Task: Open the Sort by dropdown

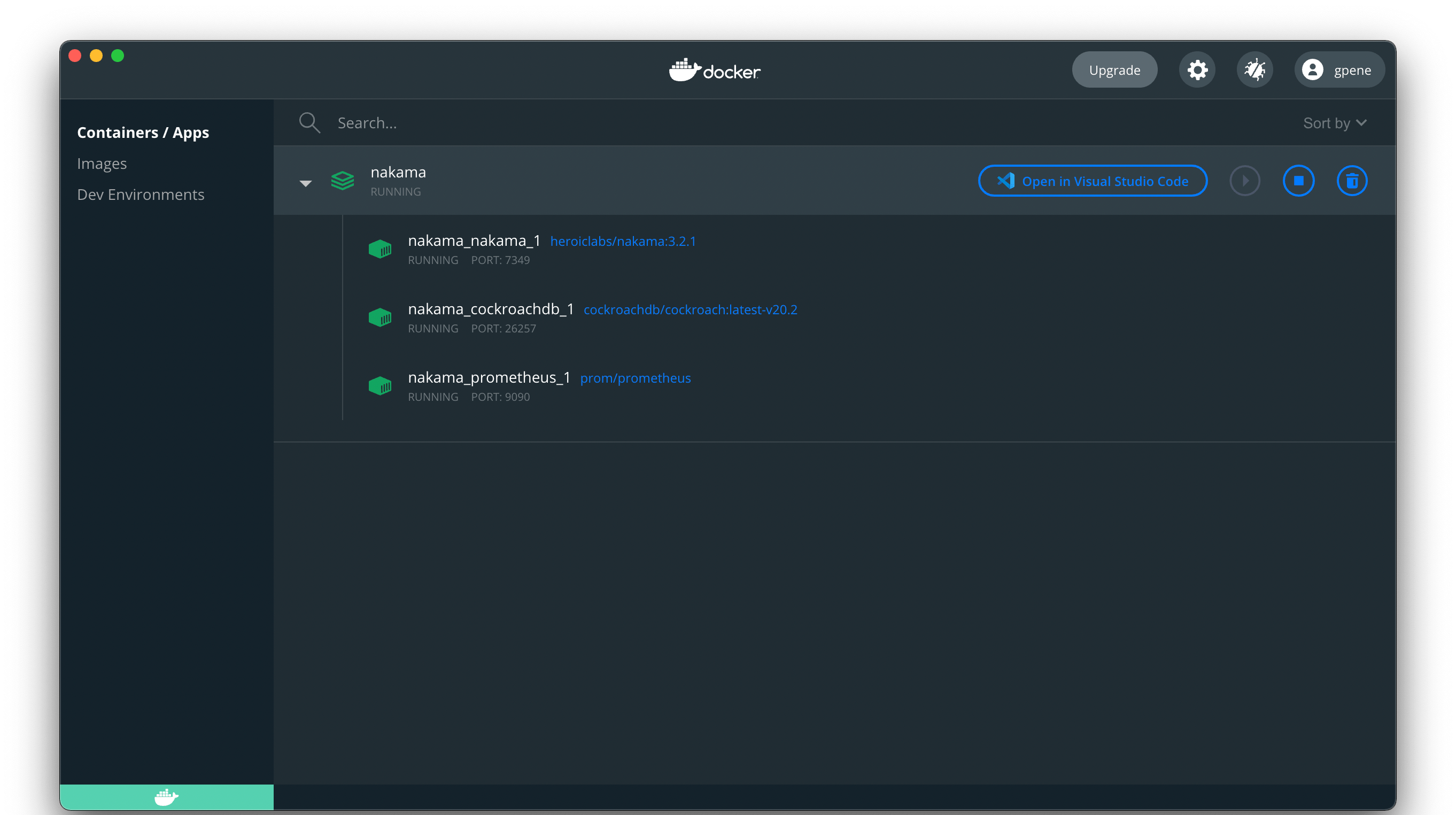Action: (1335, 122)
